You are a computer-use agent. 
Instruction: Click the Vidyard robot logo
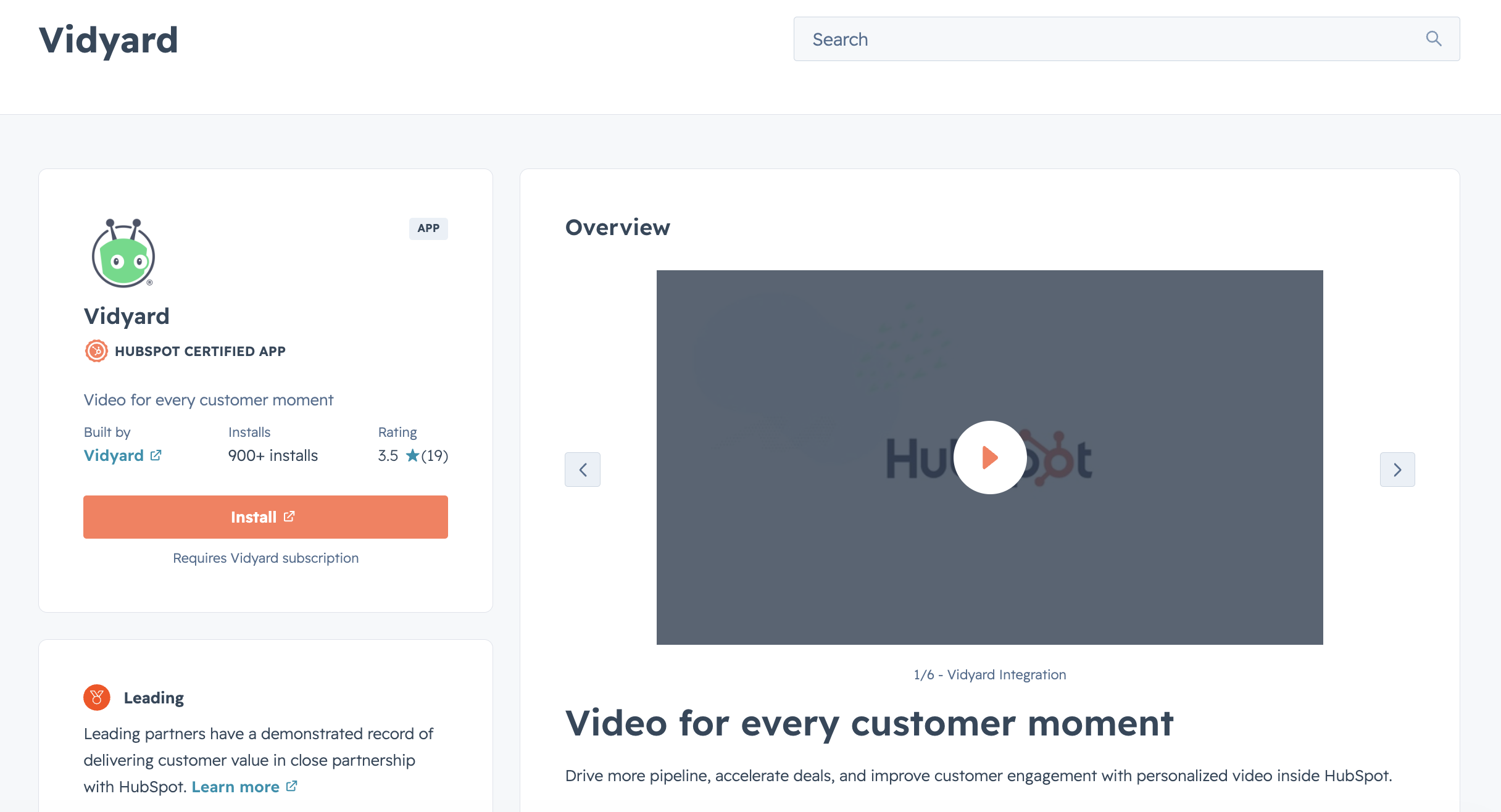point(123,253)
